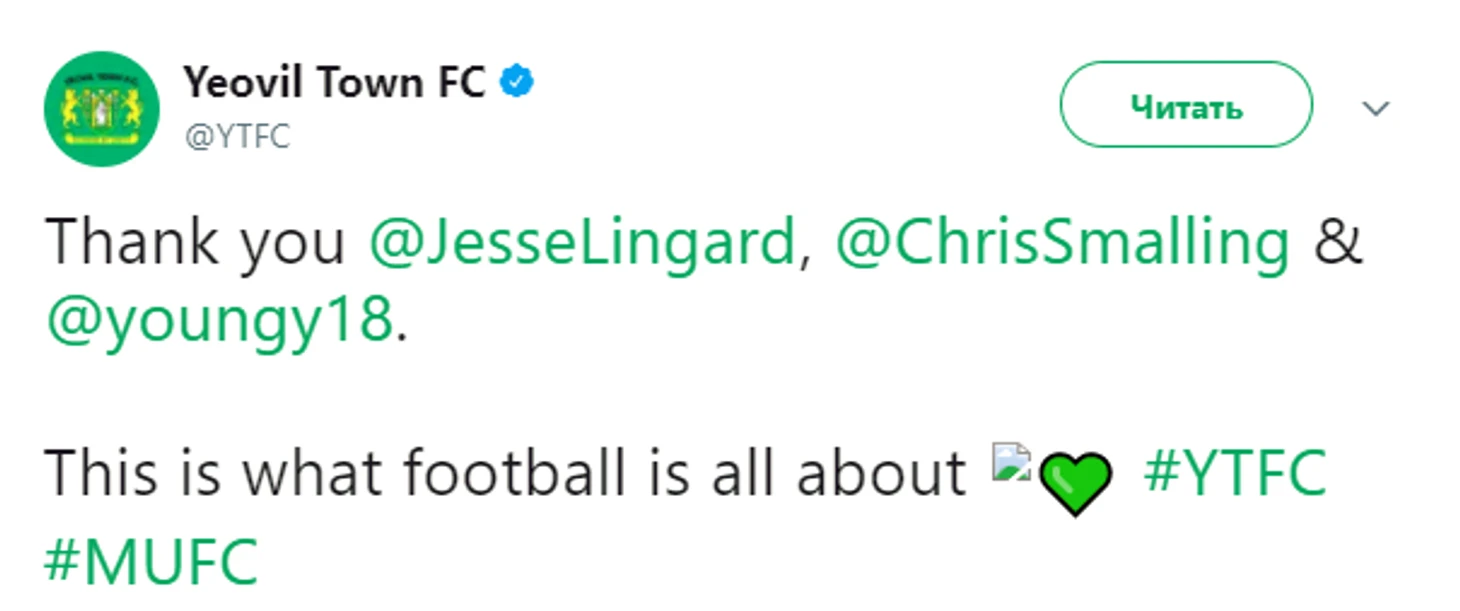This screenshot has width=1460, height=611.
Task: Open the @youngy18 mention
Action: tap(218, 320)
